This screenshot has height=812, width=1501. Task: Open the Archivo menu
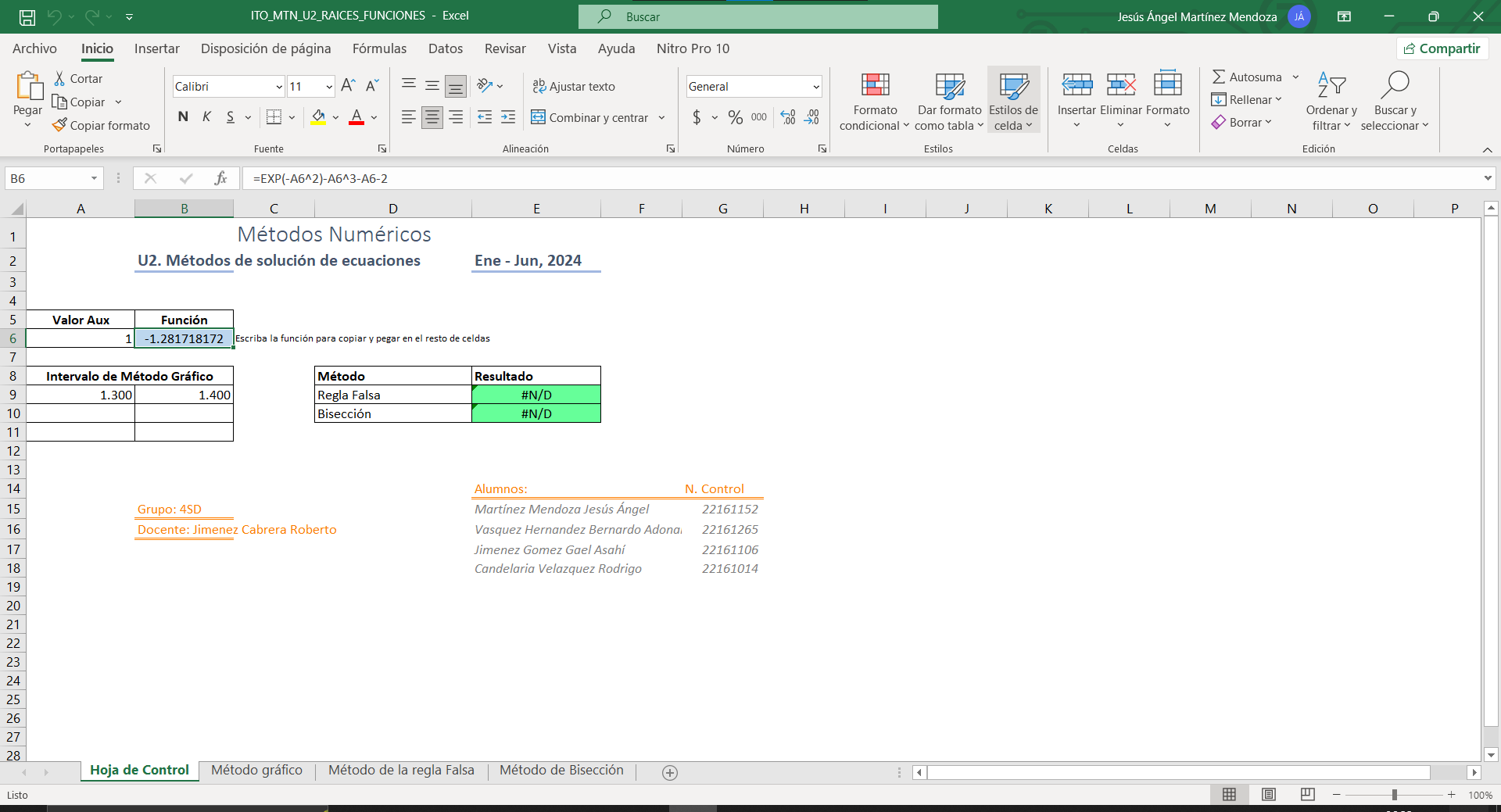coord(34,48)
